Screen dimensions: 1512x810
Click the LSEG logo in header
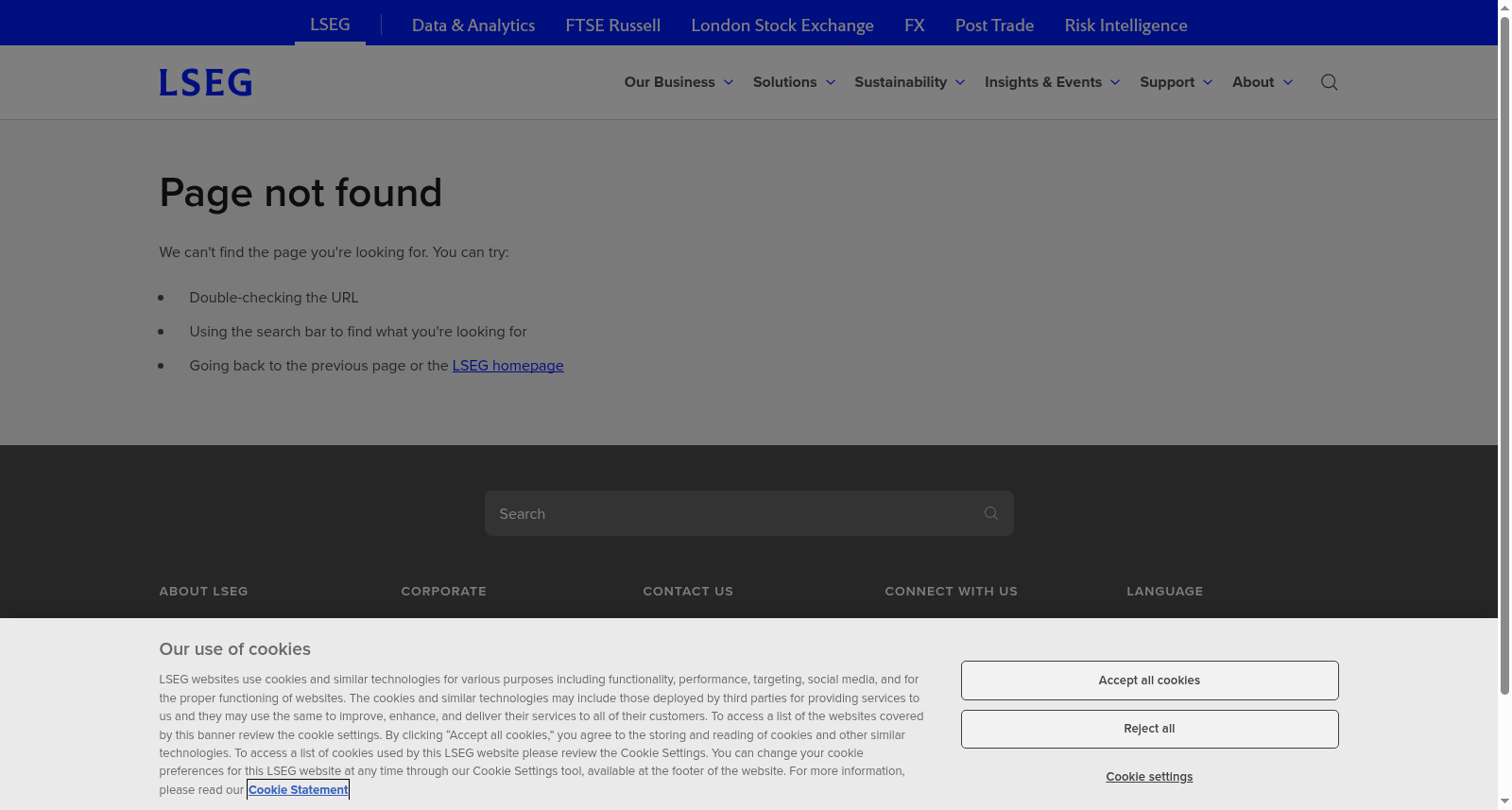(205, 82)
